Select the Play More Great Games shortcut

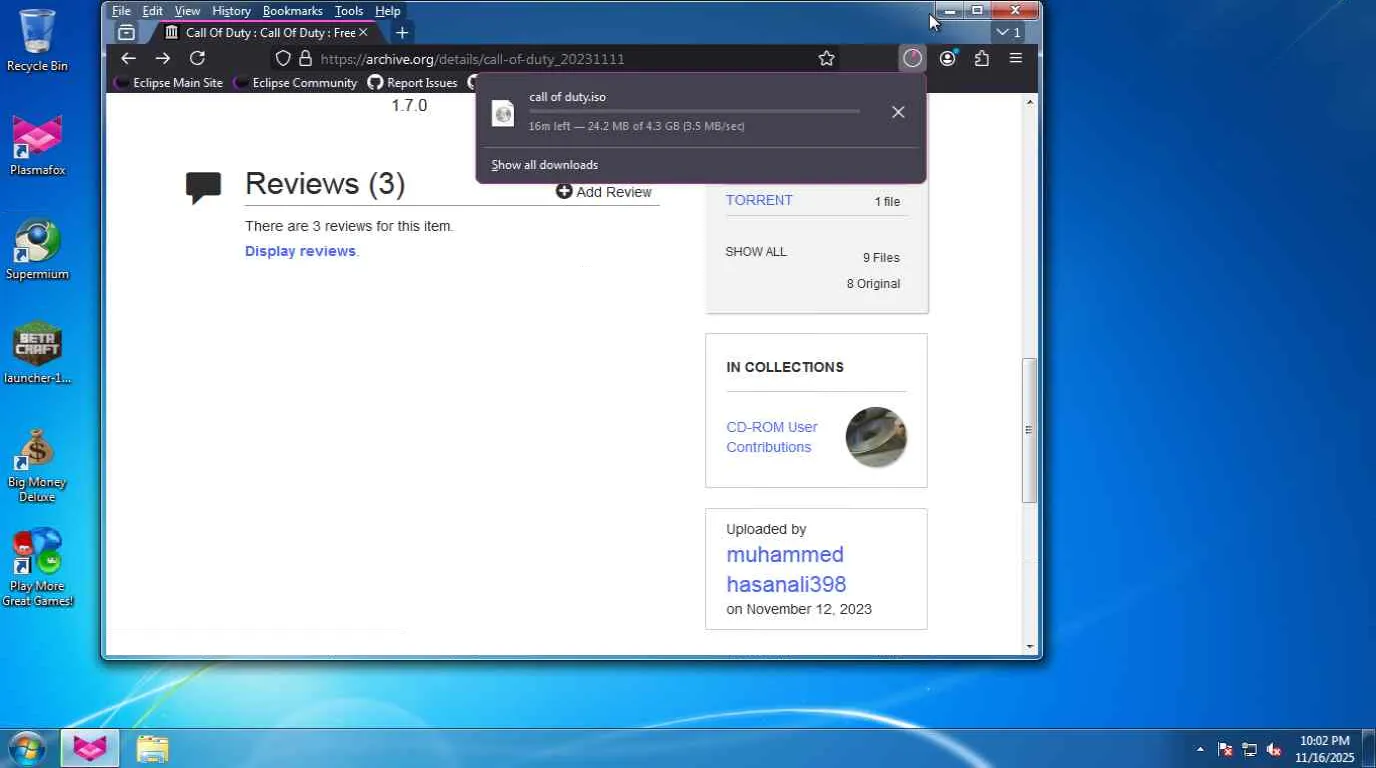click(x=37, y=568)
